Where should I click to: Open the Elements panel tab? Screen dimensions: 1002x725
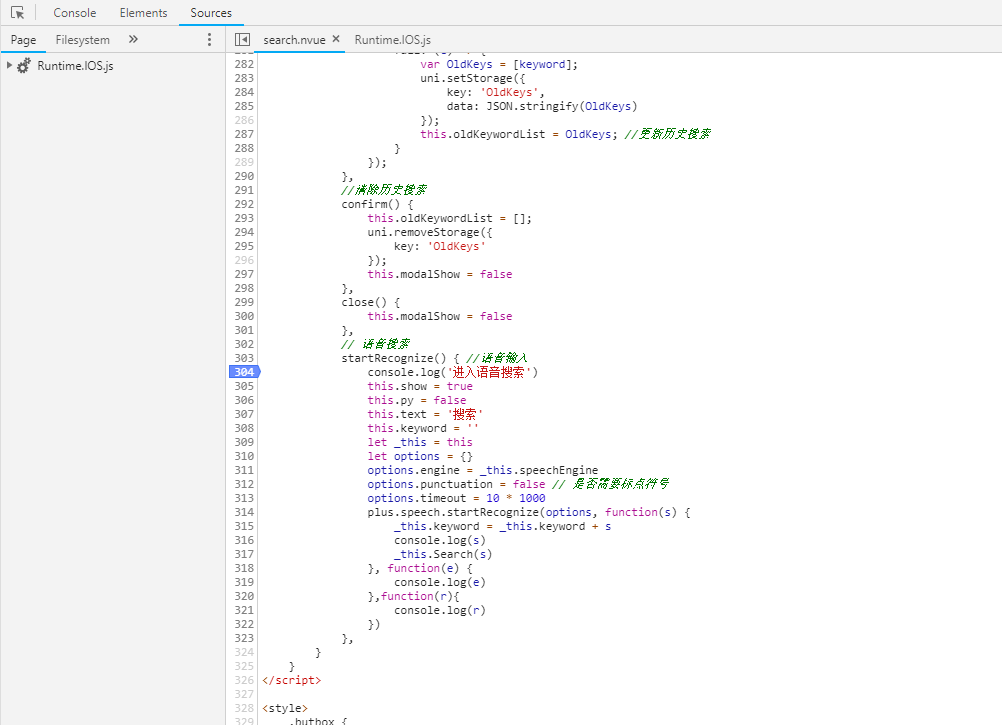[x=143, y=13]
